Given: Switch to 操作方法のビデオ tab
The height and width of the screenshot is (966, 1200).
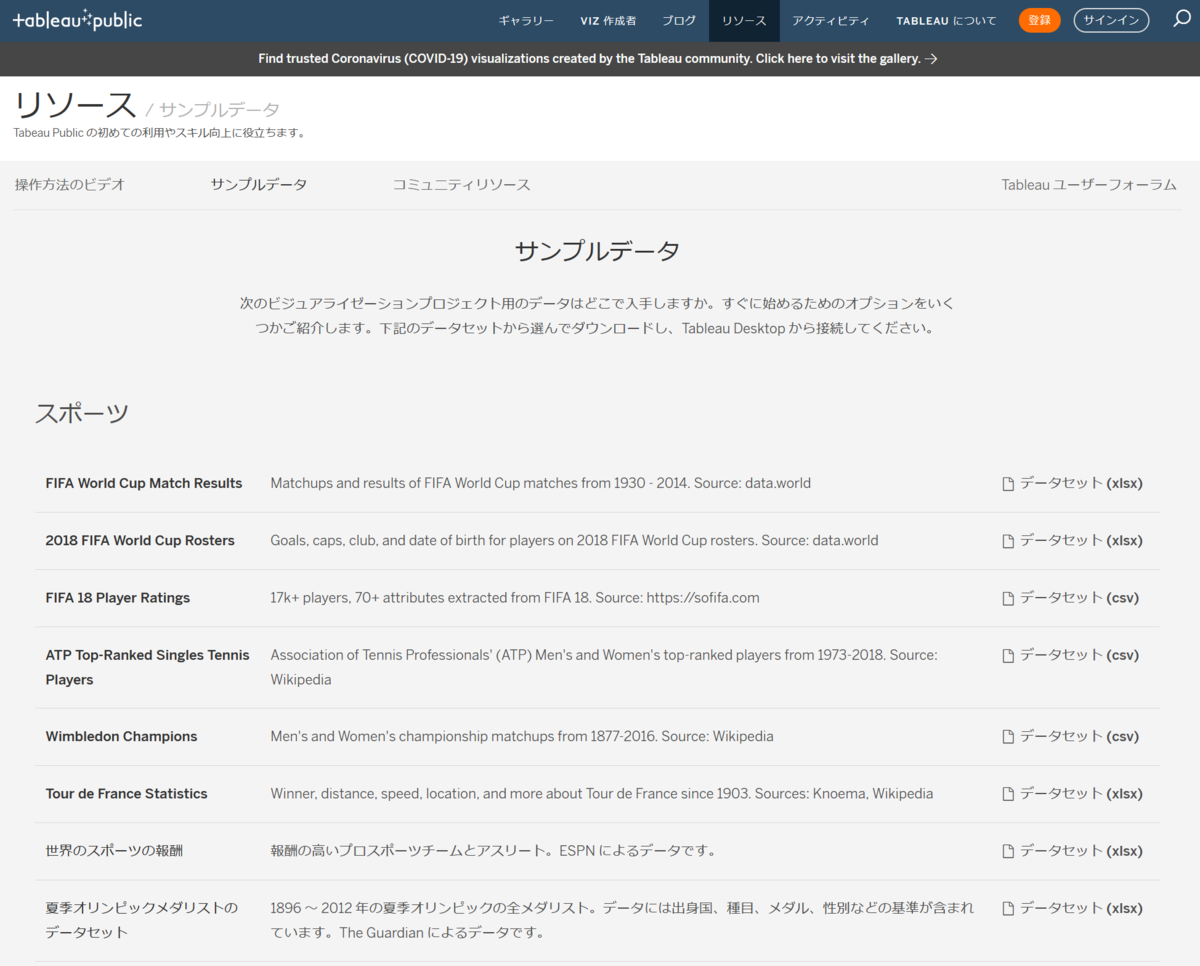Looking at the screenshot, I should (70, 185).
